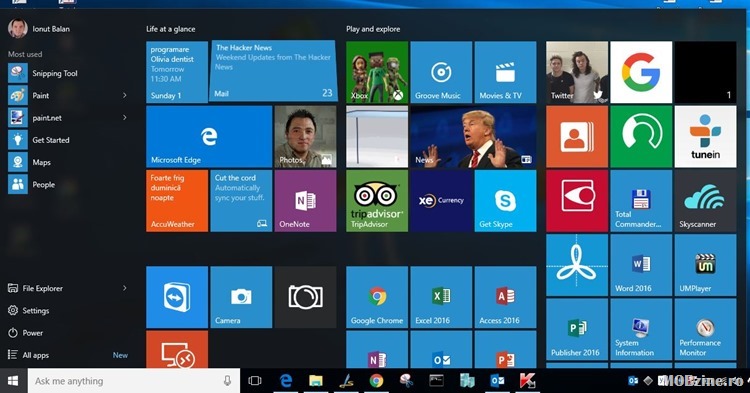Open the News tile
750x393 pixels.
(x=473, y=137)
